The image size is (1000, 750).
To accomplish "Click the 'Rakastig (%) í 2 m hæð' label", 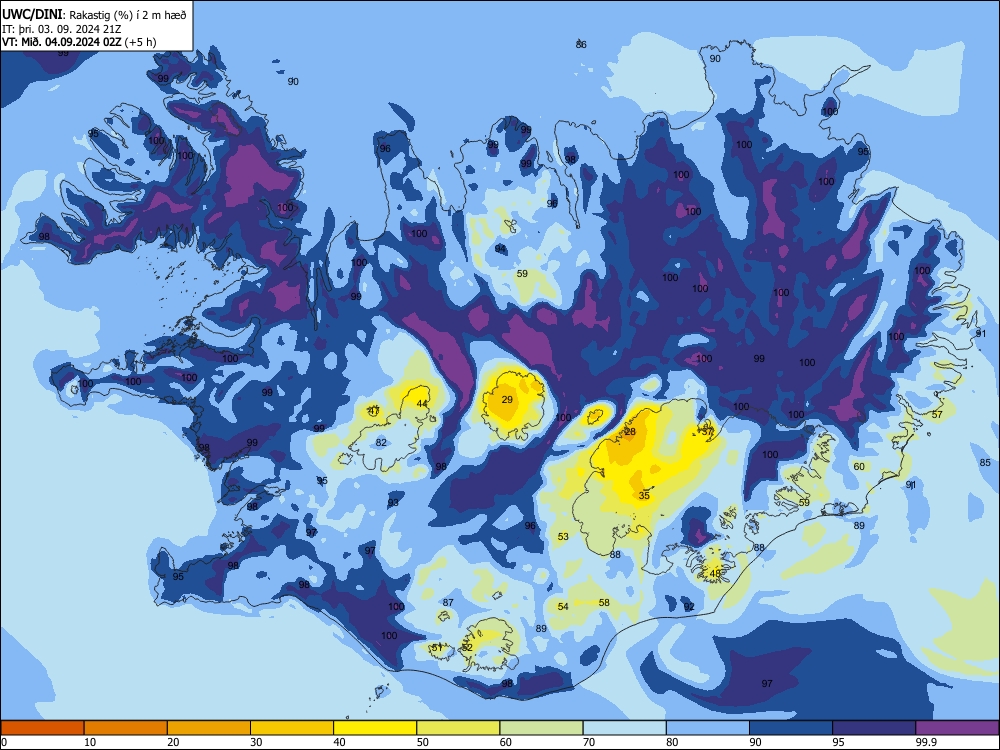I will click(x=128, y=15).
